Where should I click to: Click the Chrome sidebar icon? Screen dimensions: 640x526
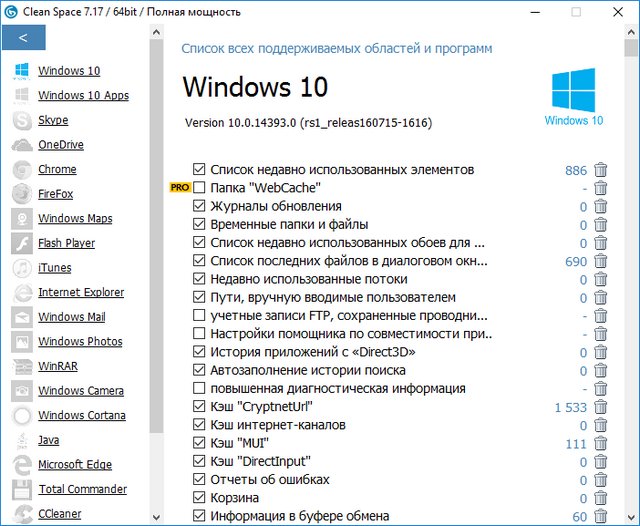(x=22, y=169)
